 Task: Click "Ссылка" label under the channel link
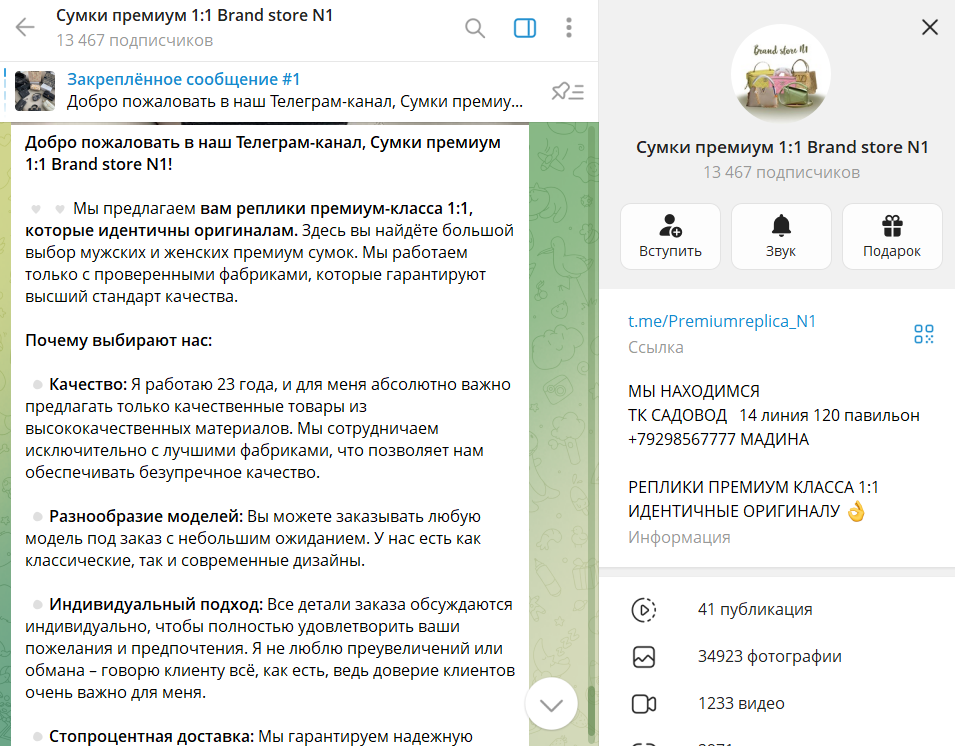656,347
